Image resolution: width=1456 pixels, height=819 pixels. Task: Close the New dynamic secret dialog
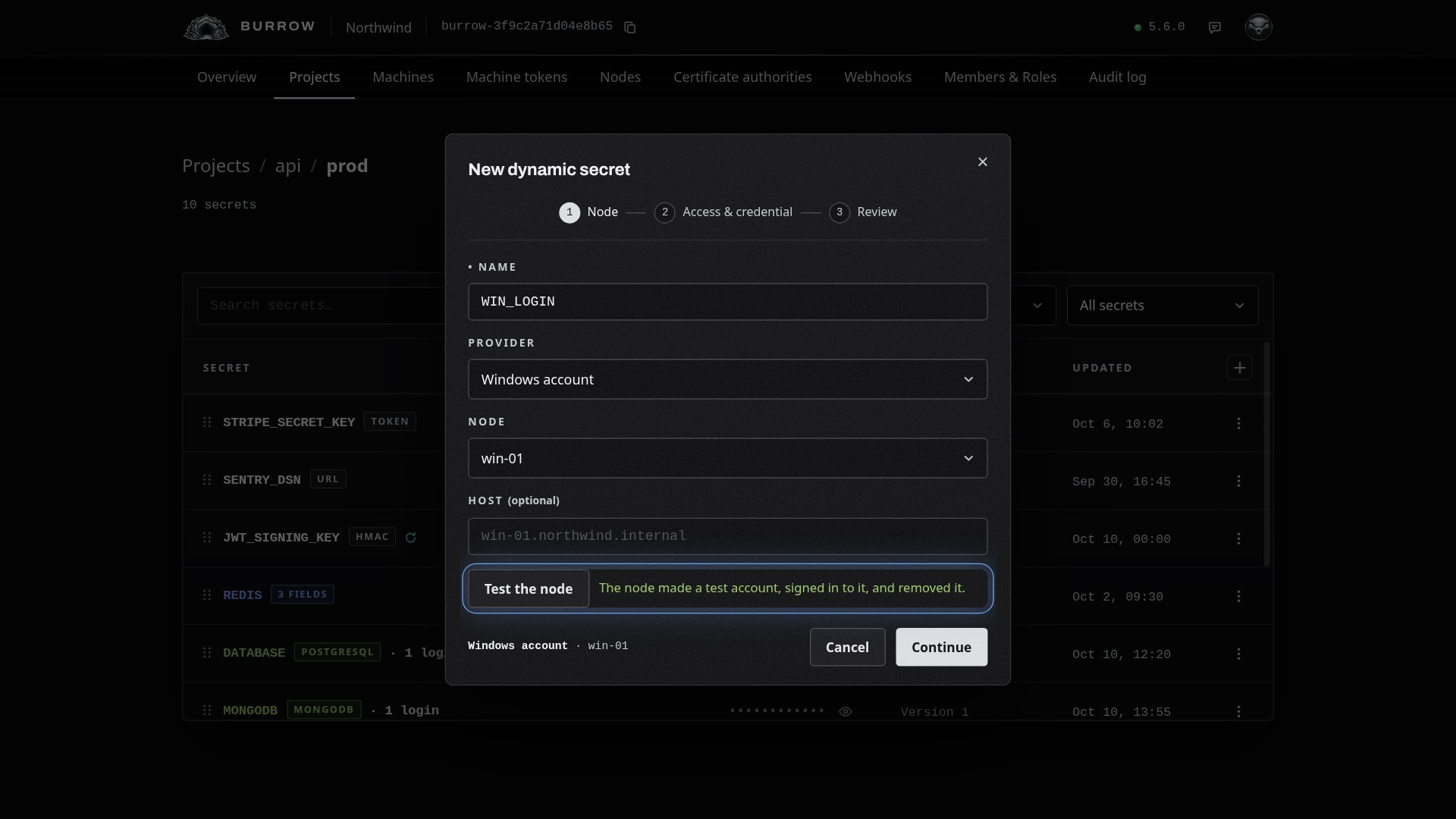983,162
